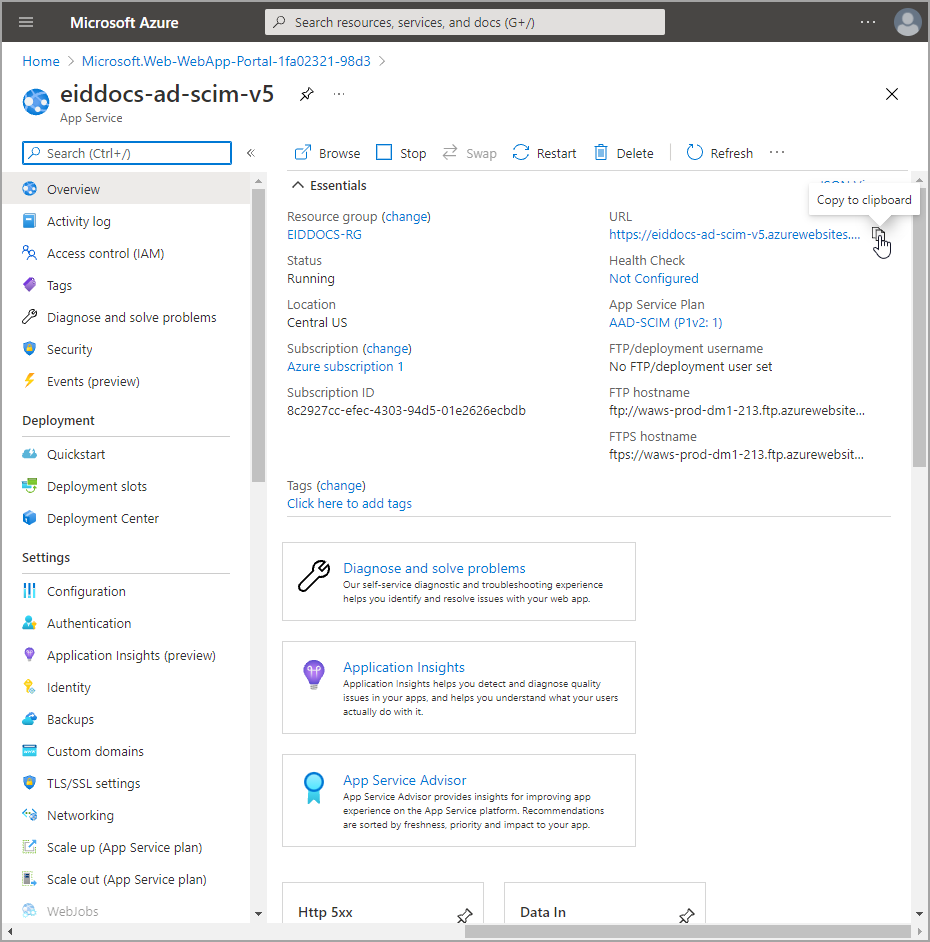This screenshot has height=942, width=930.
Task: Click Browse to open the web app
Action: pyautogui.click(x=327, y=153)
